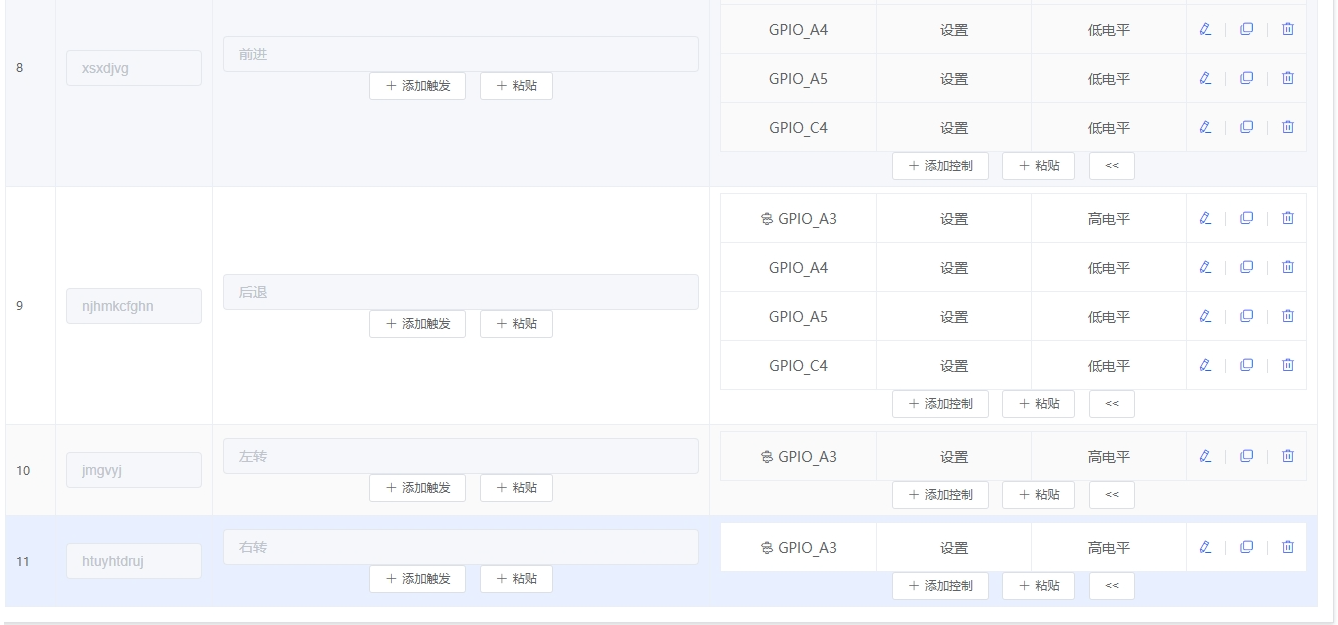Click the GPIO_A3 cell in the 右转 row
Image resolution: width=1338 pixels, height=625 pixels.
(798, 548)
